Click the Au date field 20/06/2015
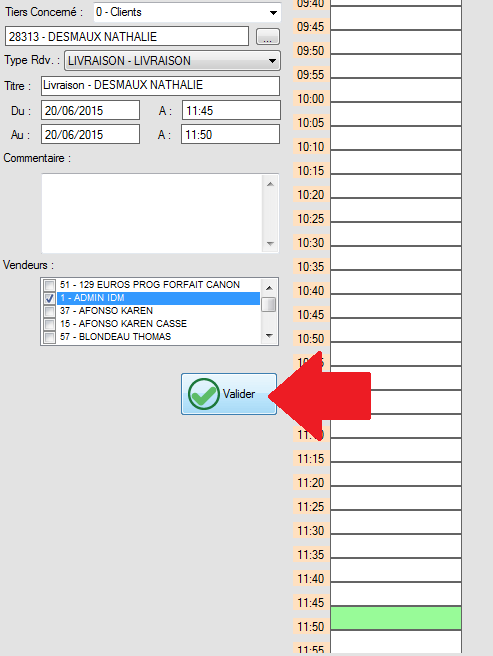 pyautogui.click(x=90, y=134)
